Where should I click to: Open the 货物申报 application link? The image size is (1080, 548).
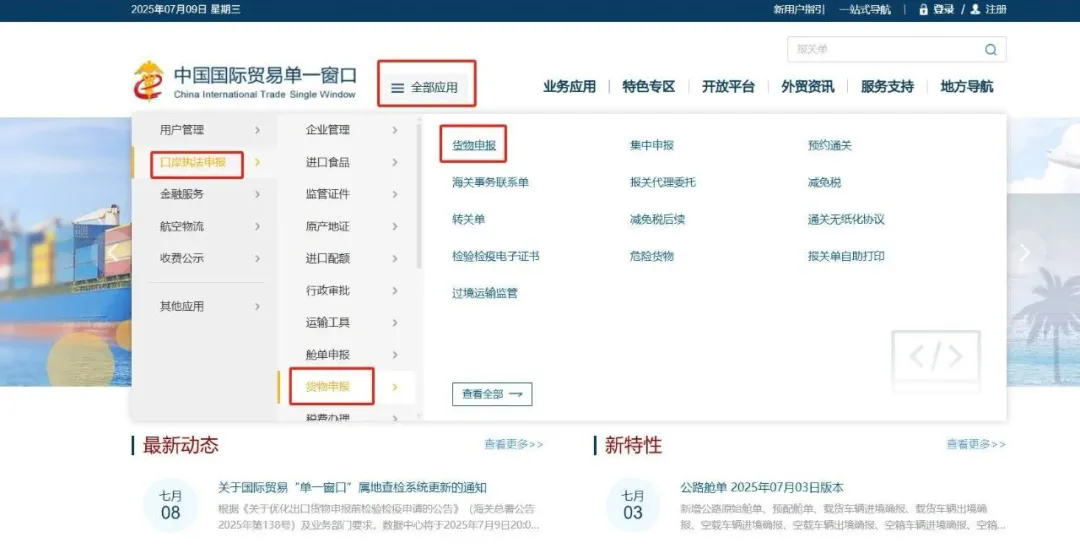474,145
